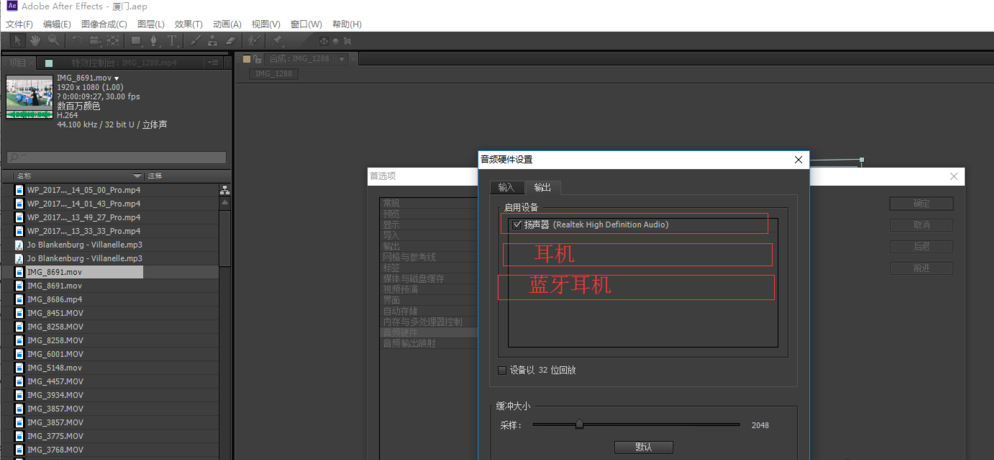Click the 默认 buffer size button
Screen dimensions: 994x460
643,447
